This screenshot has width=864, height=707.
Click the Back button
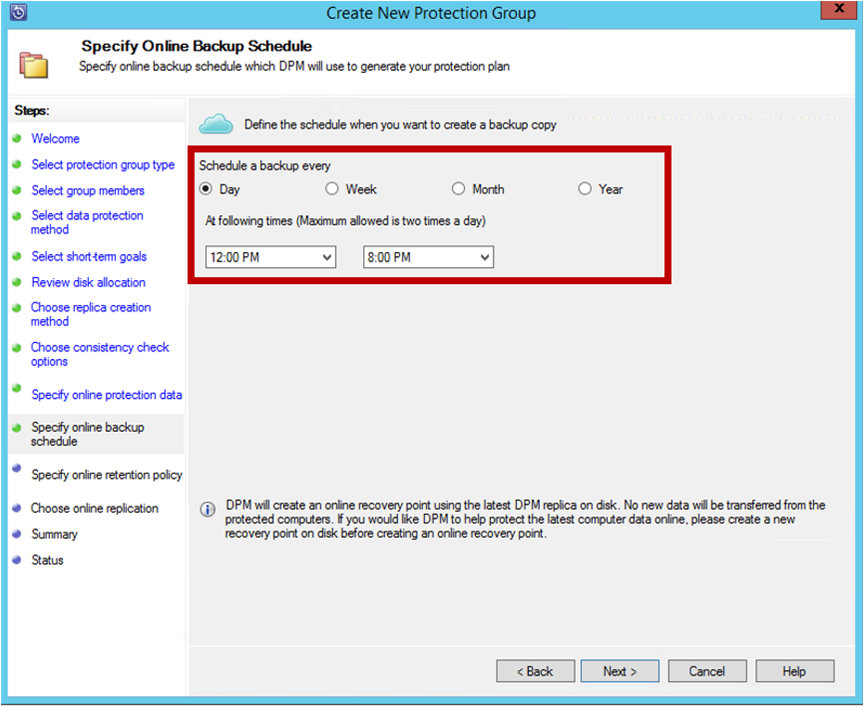point(535,671)
